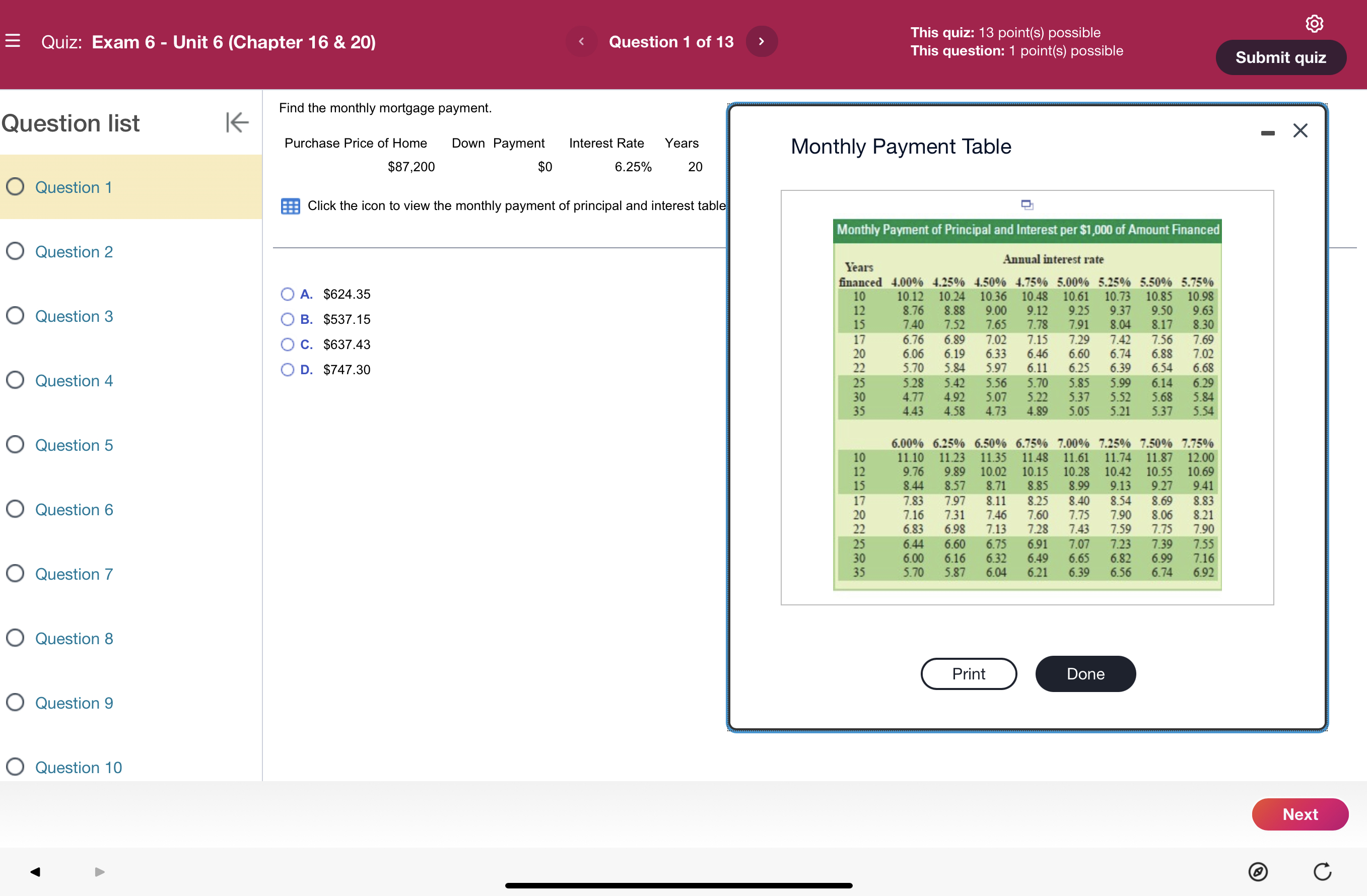Open the hamburger menu icon

click(x=13, y=41)
